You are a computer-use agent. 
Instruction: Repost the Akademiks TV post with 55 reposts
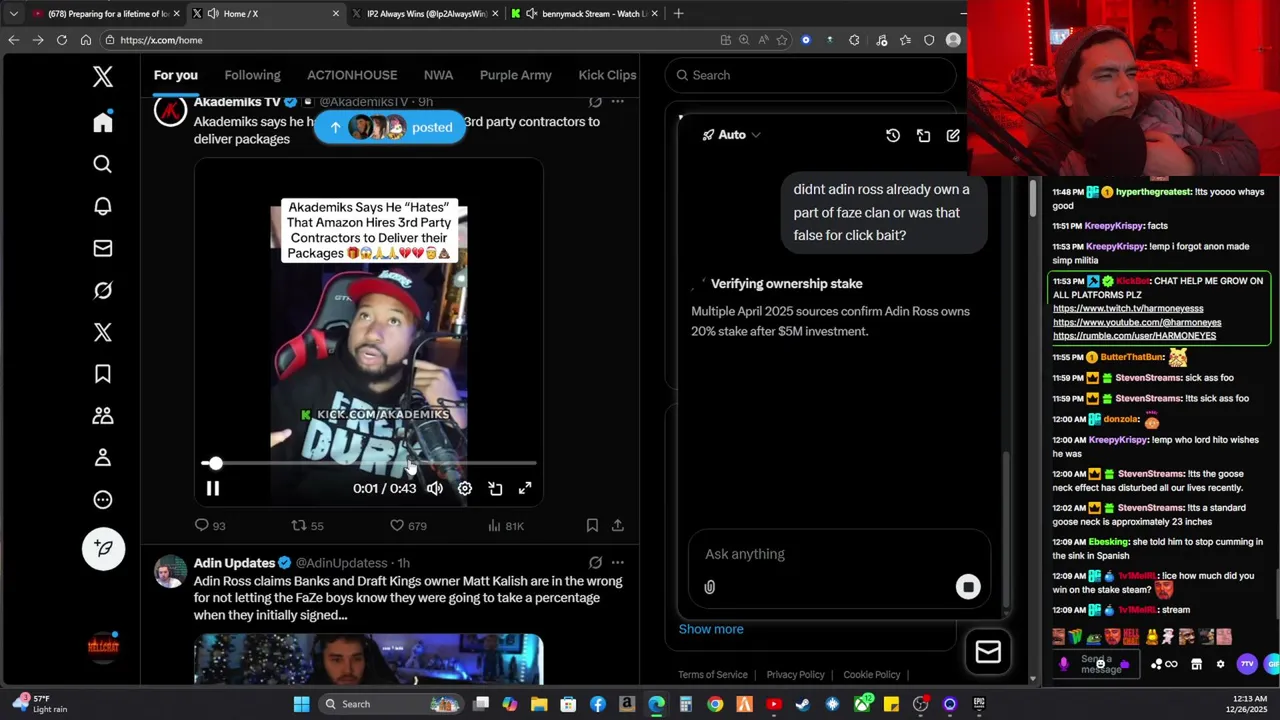click(x=298, y=525)
